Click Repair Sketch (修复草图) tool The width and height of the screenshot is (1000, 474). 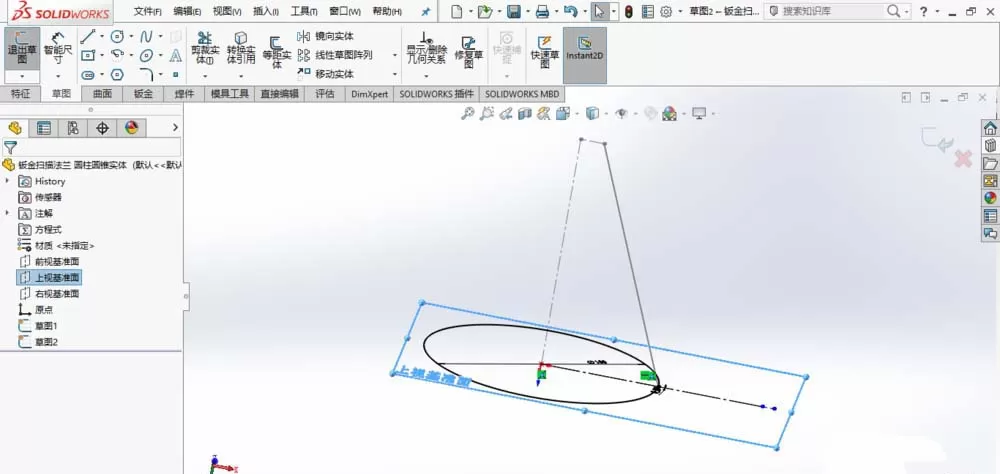tap(469, 52)
